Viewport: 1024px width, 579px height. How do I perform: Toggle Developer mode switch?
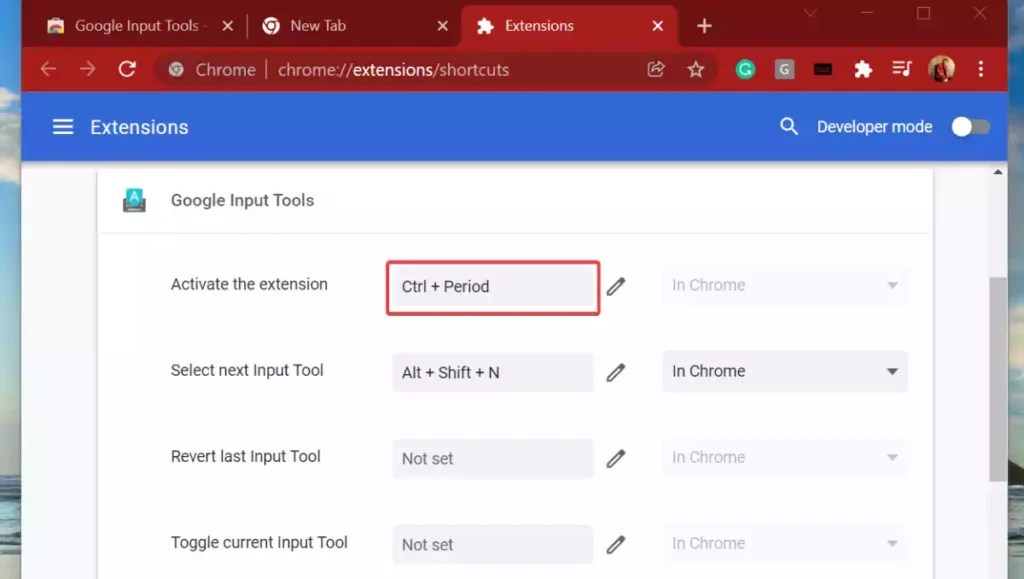click(x=970, y=127)
